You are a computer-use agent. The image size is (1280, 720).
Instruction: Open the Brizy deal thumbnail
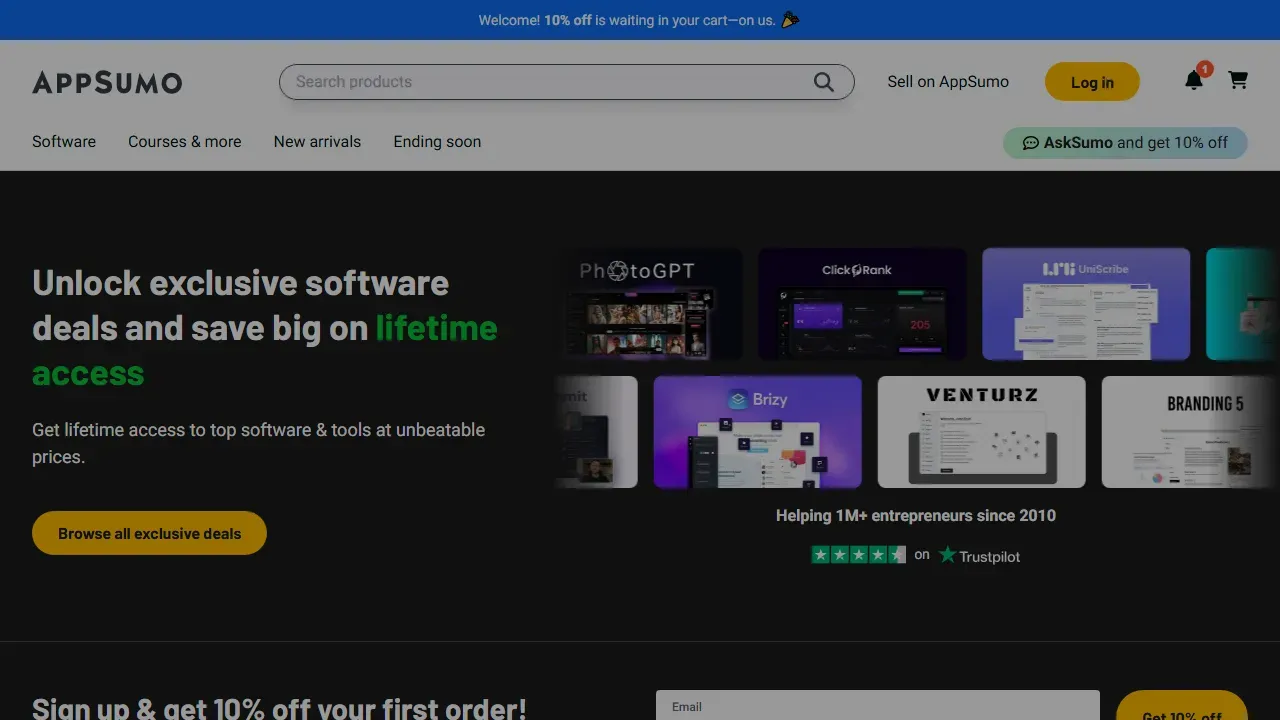click(x=757, y=432)
